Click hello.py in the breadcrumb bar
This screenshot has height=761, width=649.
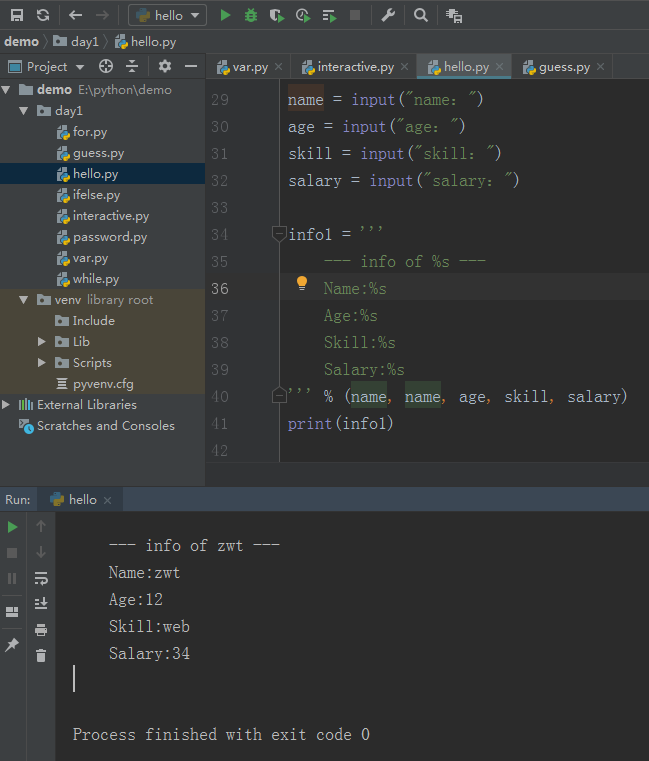click(x=146, y=42)
